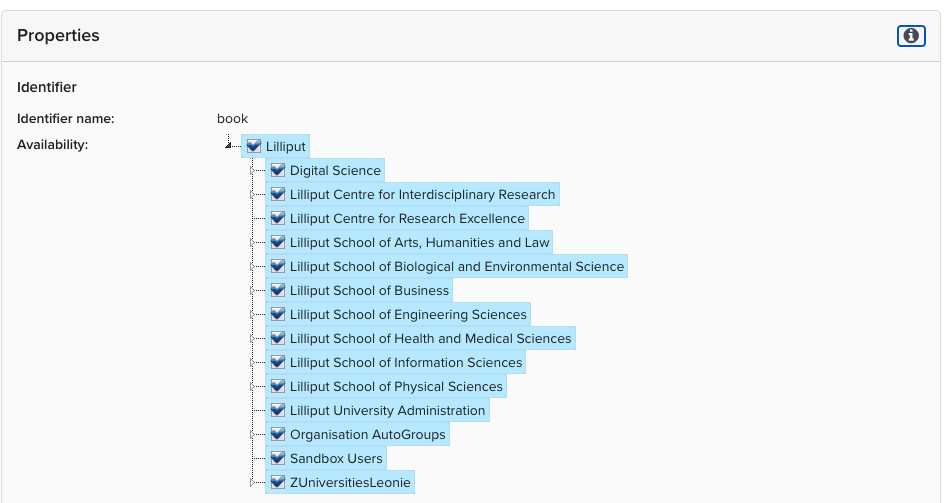Expand the Organisation AutoGroups node
The width and height of the screenshot is (950, 503).
[253, 435]
